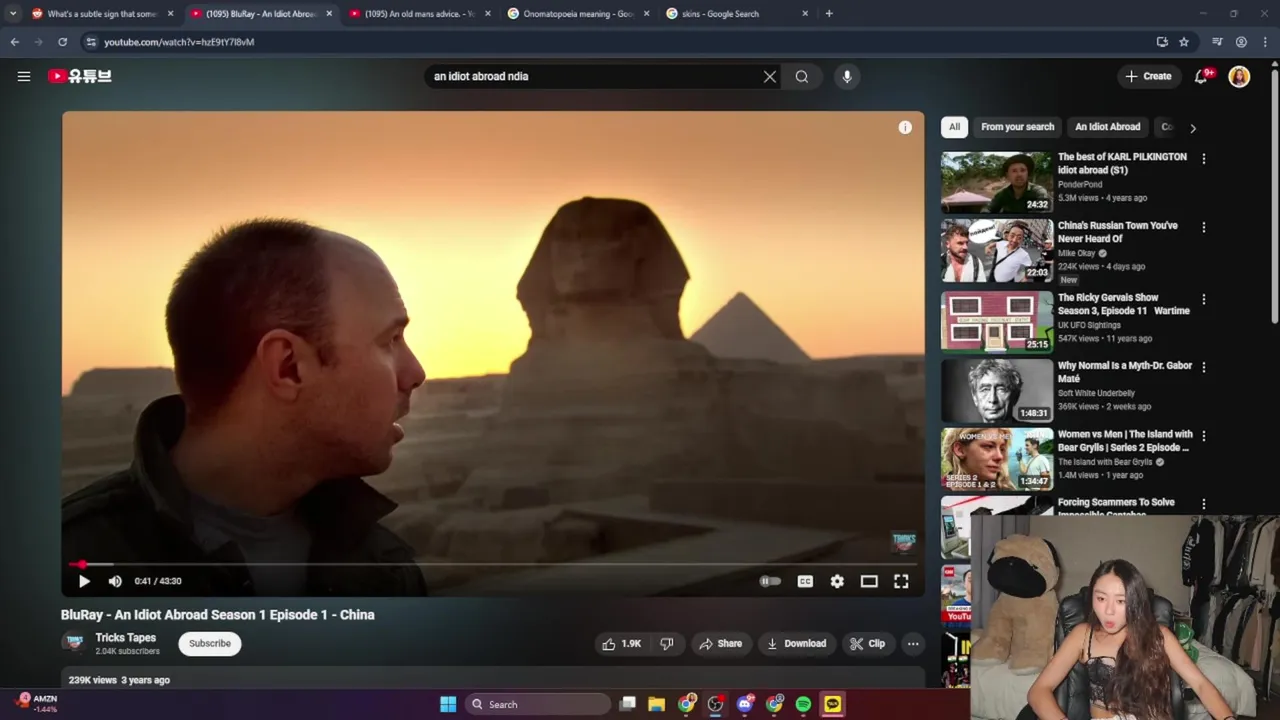Open Spotify from the taskbar
Viewport: 1280px width, 720px height.
[803, 704]
